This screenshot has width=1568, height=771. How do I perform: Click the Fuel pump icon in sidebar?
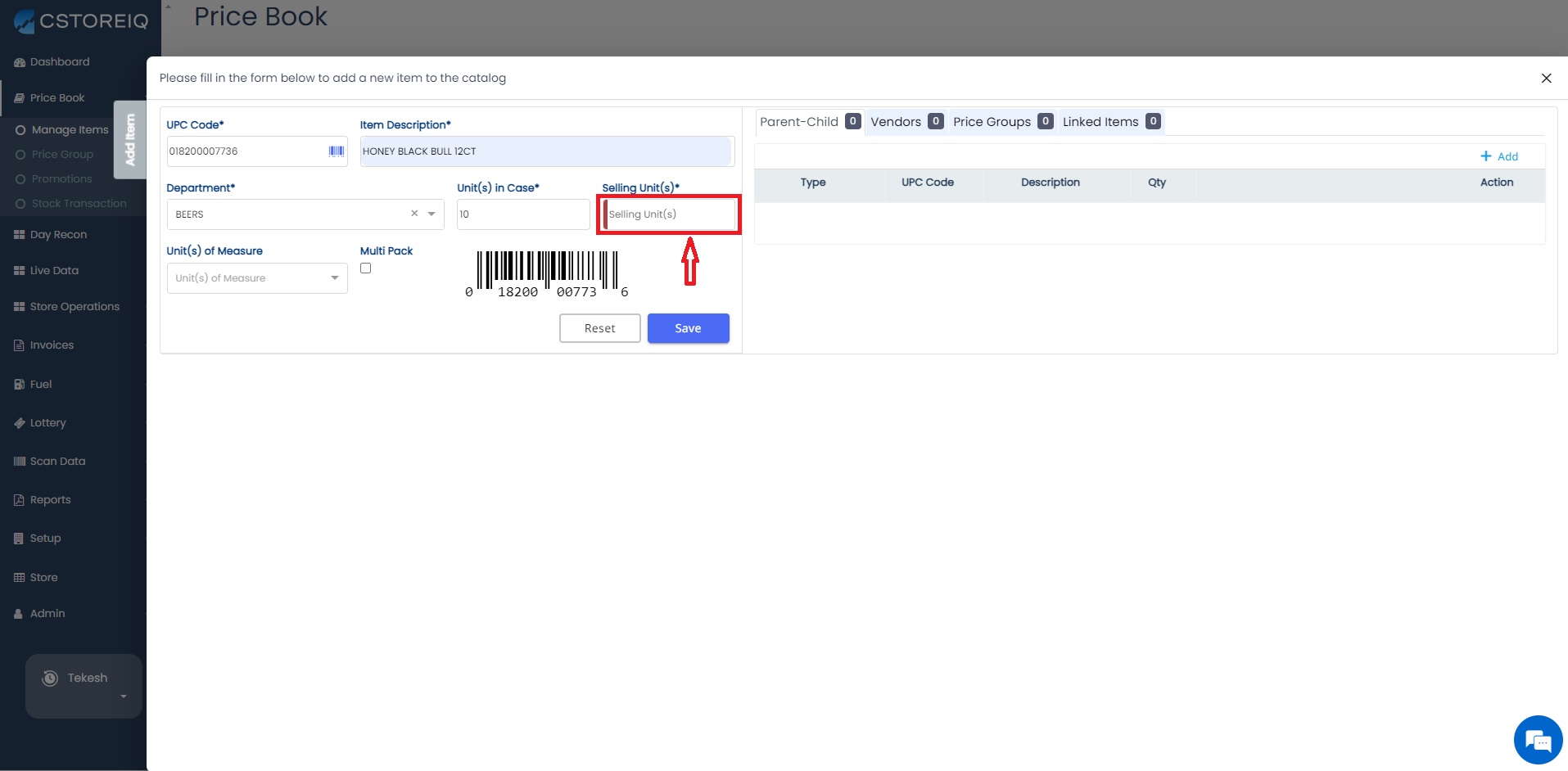[x=19, y=385]
